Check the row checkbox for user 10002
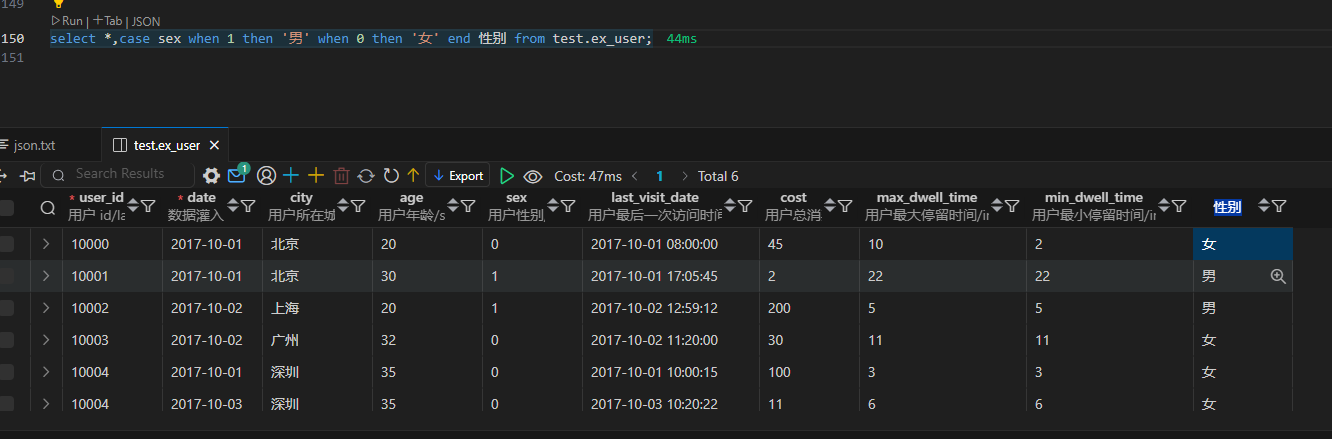This screenshot has height=439, width=1332. pos(7,308)
